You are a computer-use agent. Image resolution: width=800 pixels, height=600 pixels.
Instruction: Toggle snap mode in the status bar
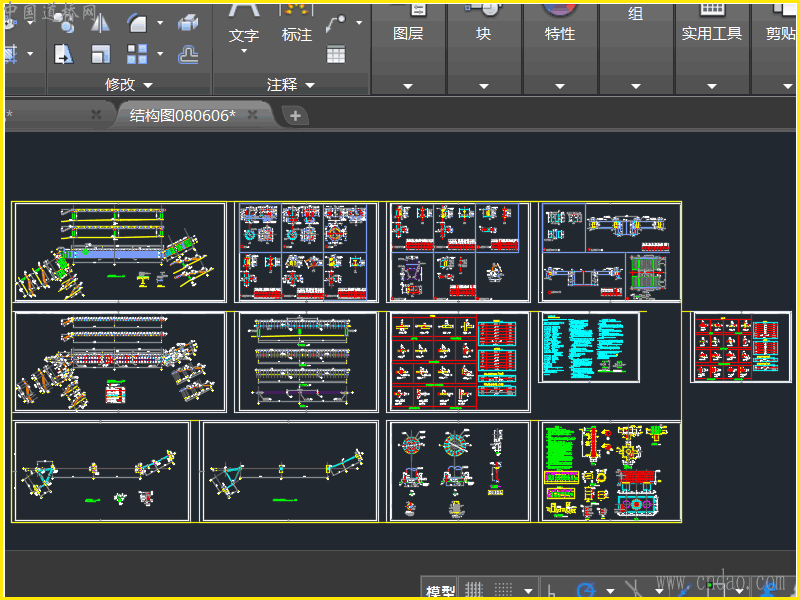point(503,589)
